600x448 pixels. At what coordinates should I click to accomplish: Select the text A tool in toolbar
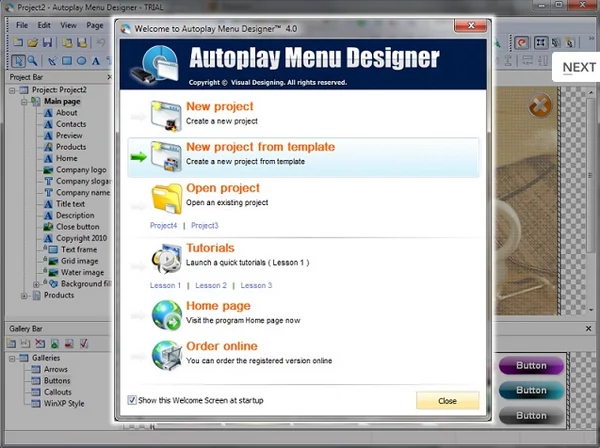tap(96, 60)
